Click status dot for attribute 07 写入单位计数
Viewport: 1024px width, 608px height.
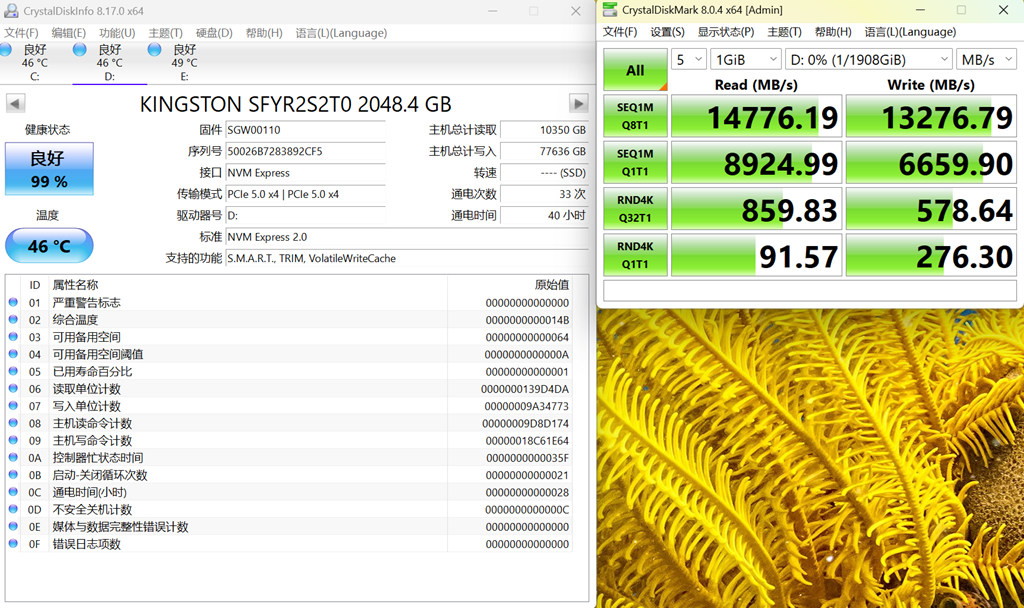click(x=12, y=406)
